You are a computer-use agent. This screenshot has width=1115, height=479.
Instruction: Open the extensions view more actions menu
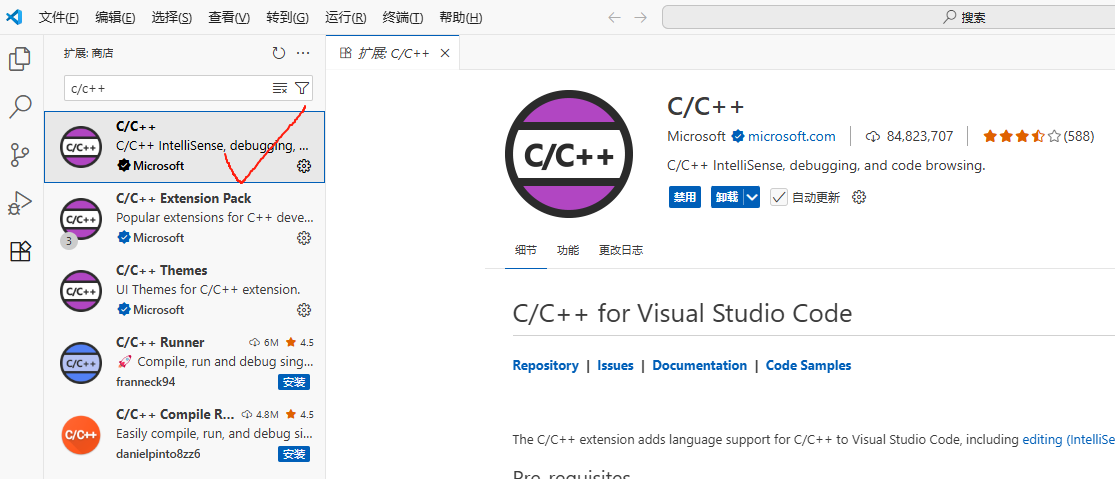(x=304, y=53)
